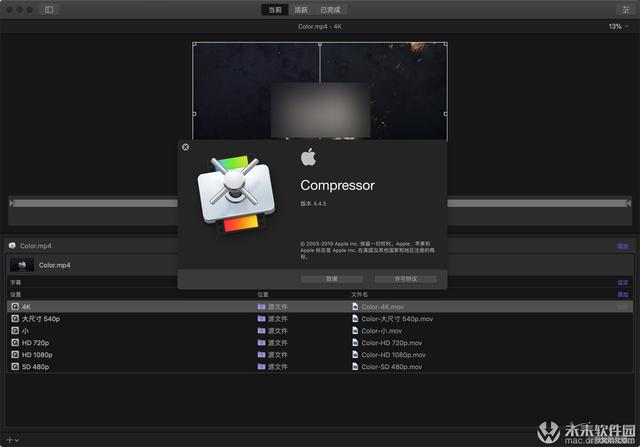
Task: Click the folder icon in 大尺寸 540p row
Action: (262, 318)
